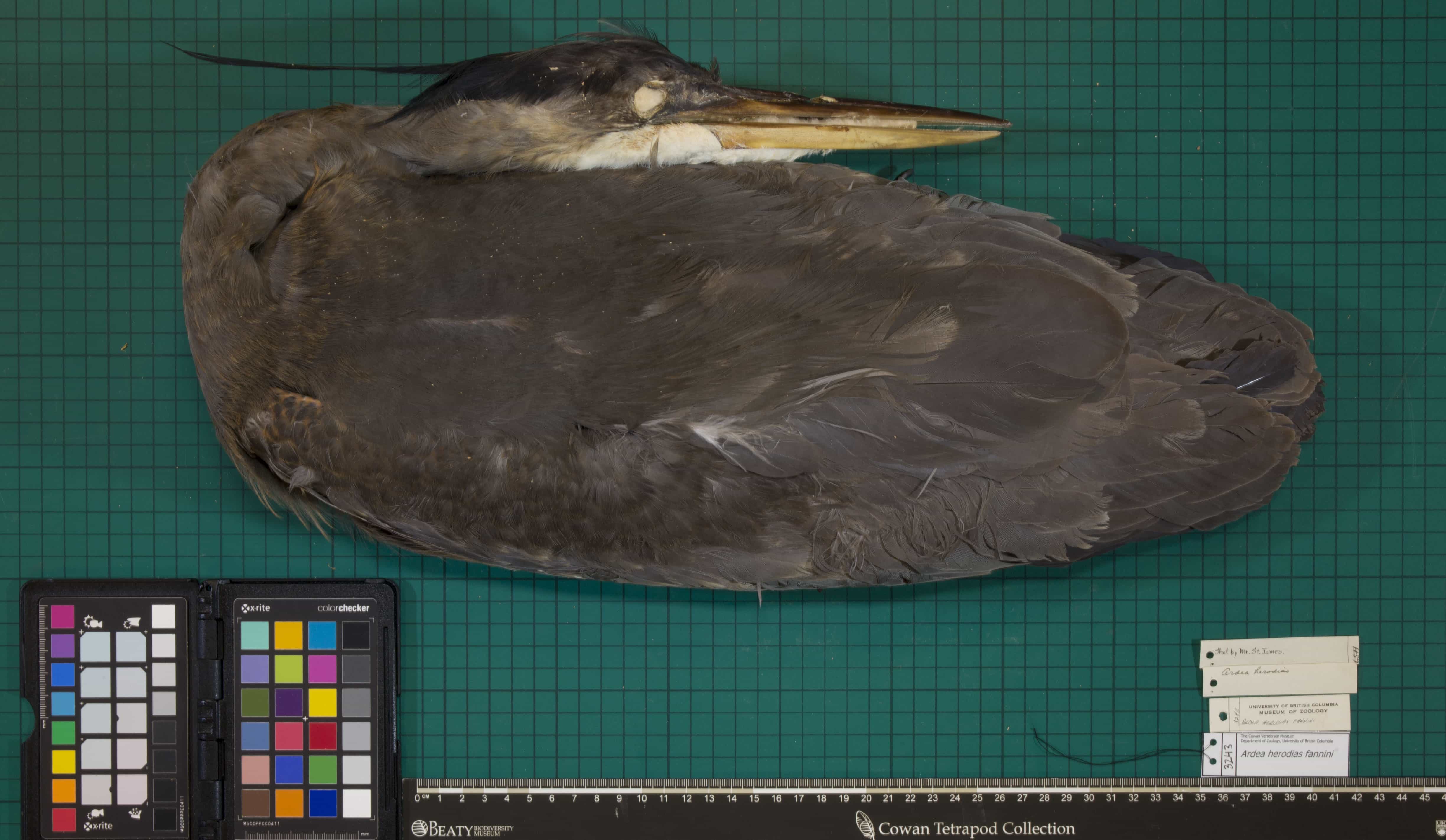Click the 'Ardea herodias fannini' printed label
The height and width of the screenshot is (840, 1446).
pyautogui.click(x=1287, y=754)
